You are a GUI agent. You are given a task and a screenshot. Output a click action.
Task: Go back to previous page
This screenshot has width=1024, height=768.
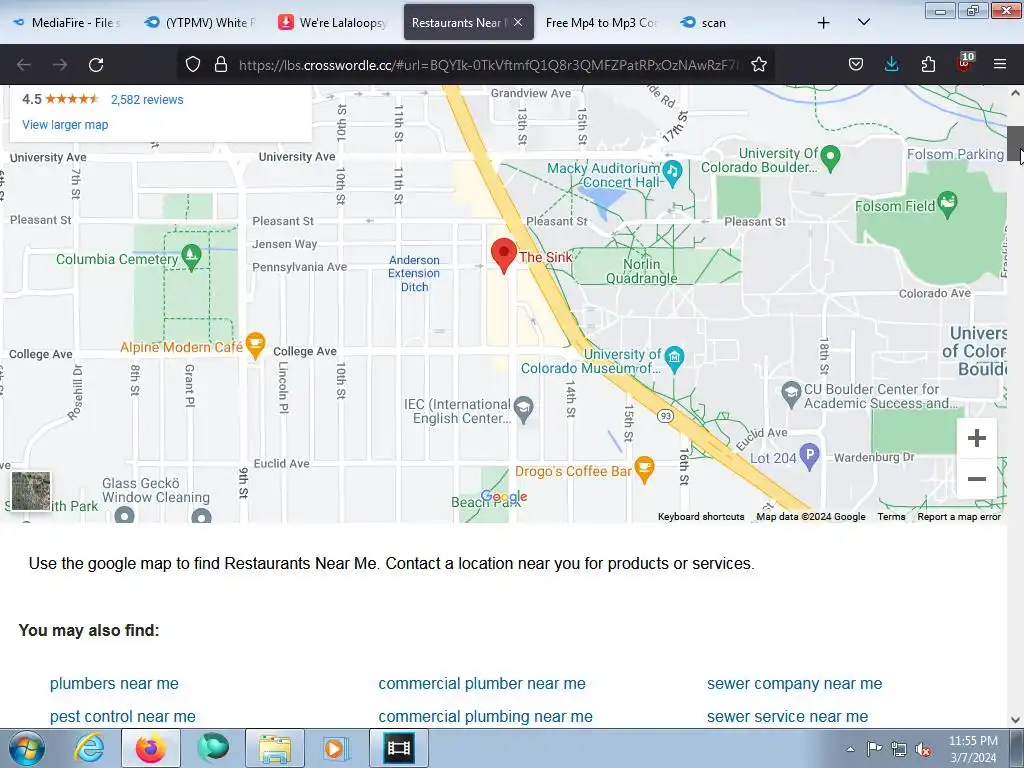click(24, 65)
